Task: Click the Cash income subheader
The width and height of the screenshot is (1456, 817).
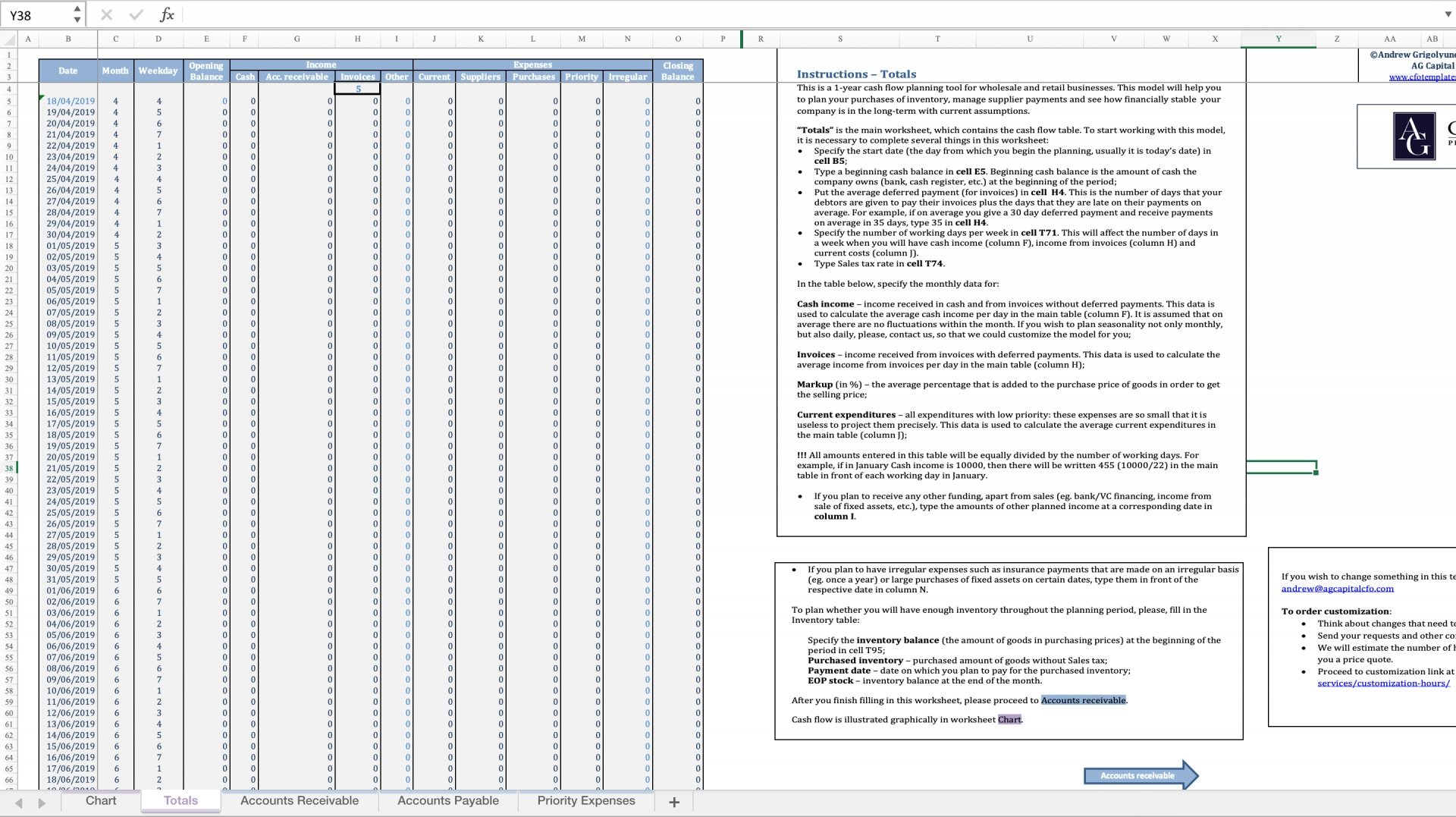Action: pos(244,77)
